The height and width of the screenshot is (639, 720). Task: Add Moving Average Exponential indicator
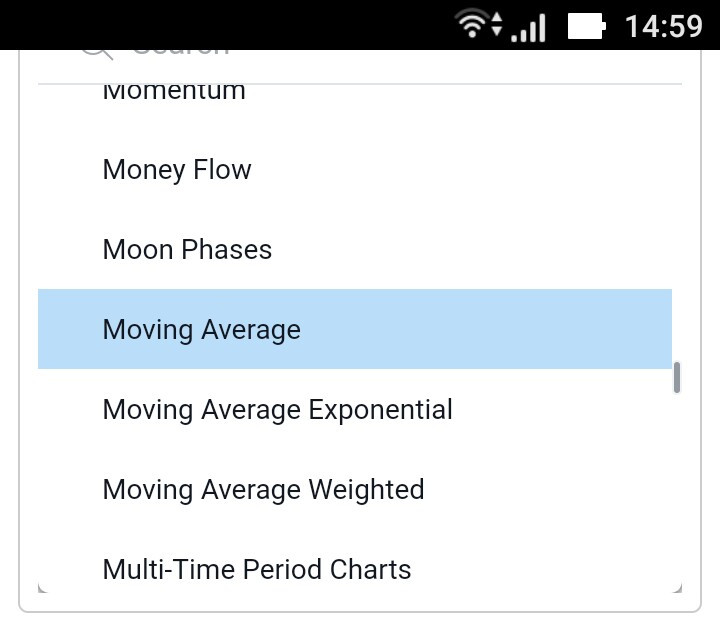pos(277,410)
